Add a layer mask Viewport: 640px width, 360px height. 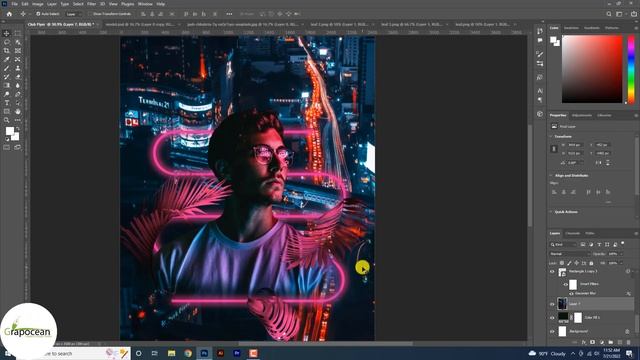pyautogui.click(x=593, y=342)
